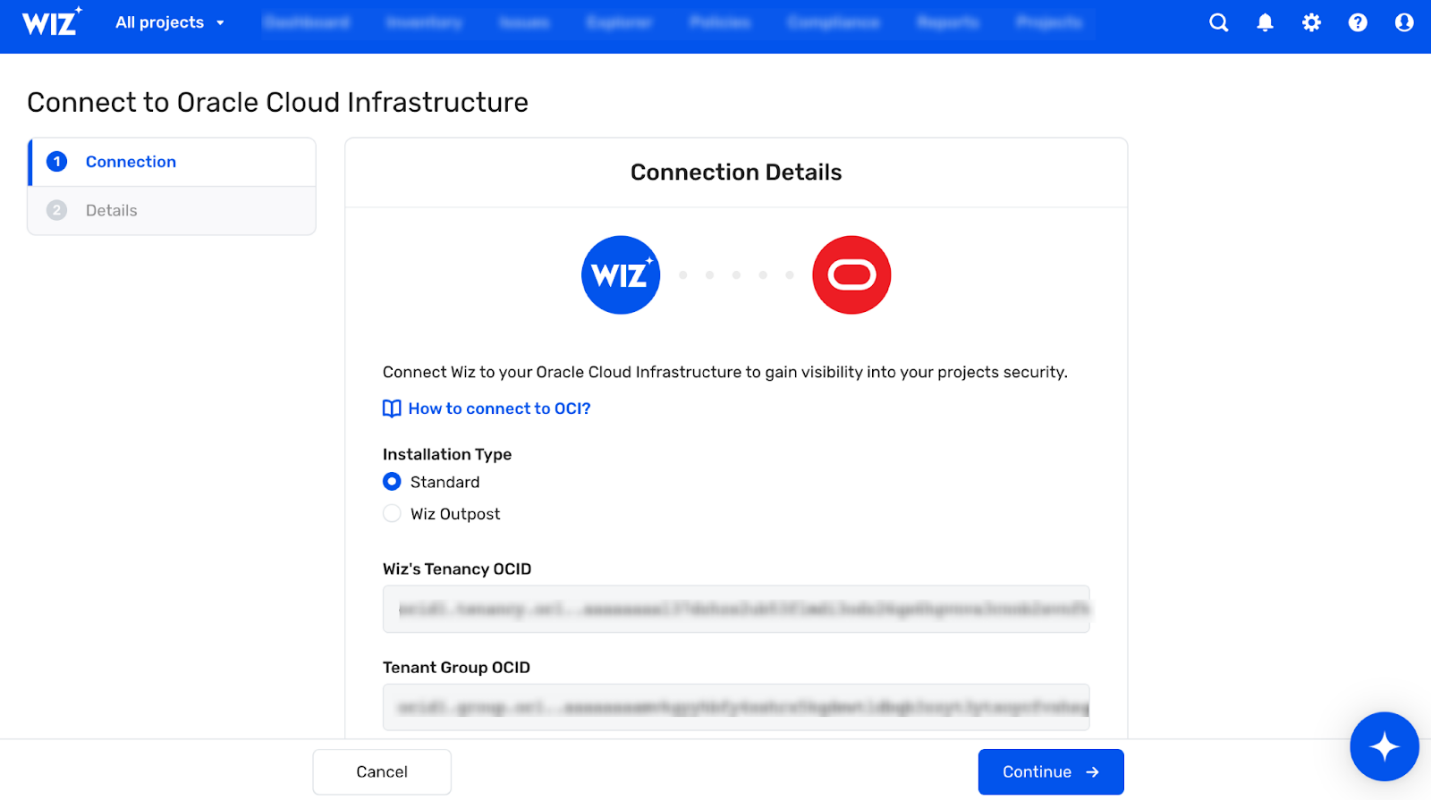The image size is (1431, 800).
Task: Open notifications bell icon
Action: point(1265,22)
